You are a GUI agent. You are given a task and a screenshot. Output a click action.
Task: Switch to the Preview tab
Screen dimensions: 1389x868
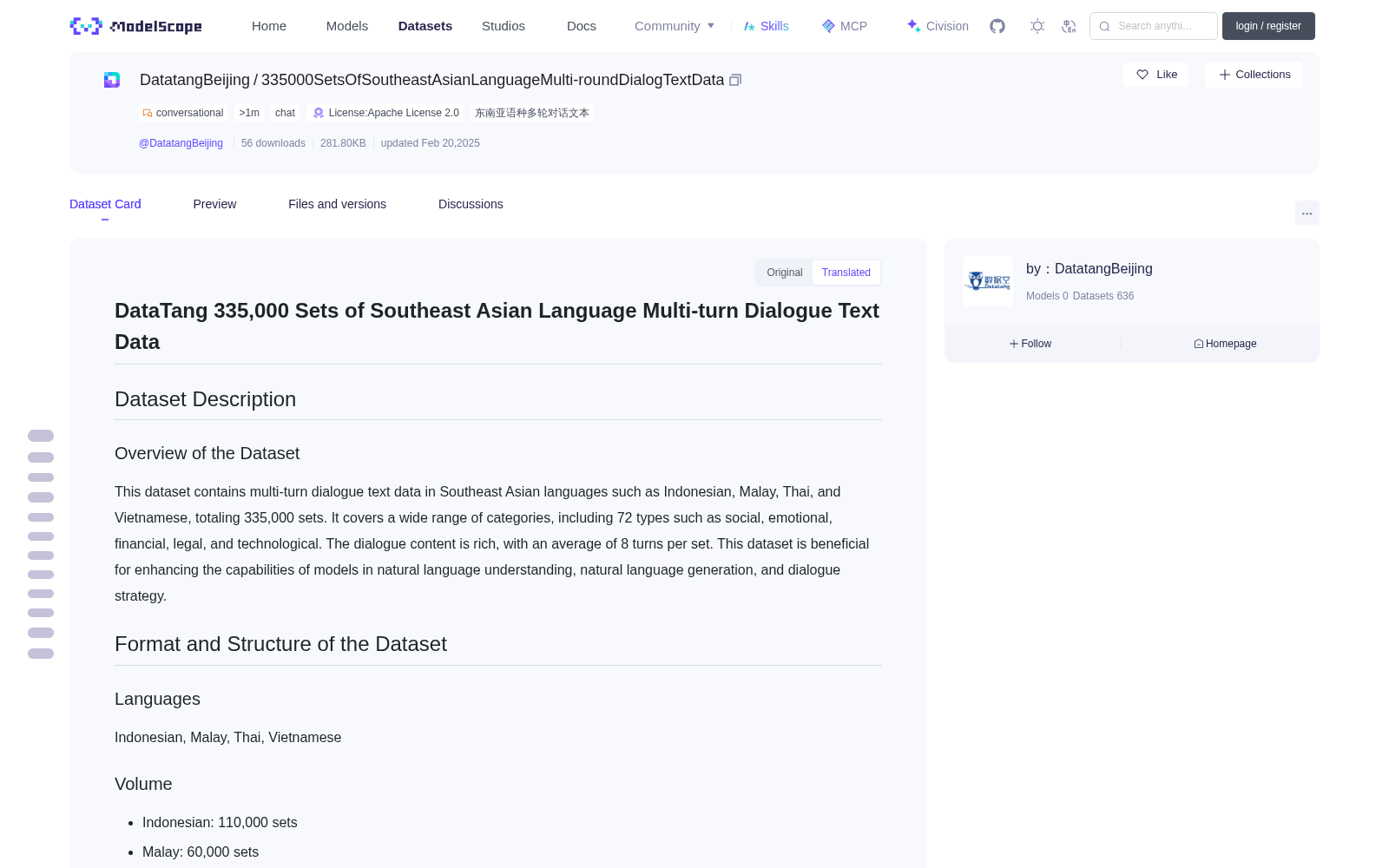pos(214,204)
